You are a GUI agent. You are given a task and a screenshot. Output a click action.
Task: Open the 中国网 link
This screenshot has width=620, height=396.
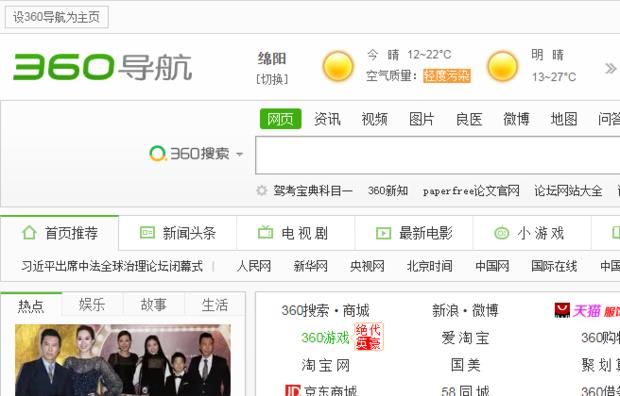tap(492, 266)
